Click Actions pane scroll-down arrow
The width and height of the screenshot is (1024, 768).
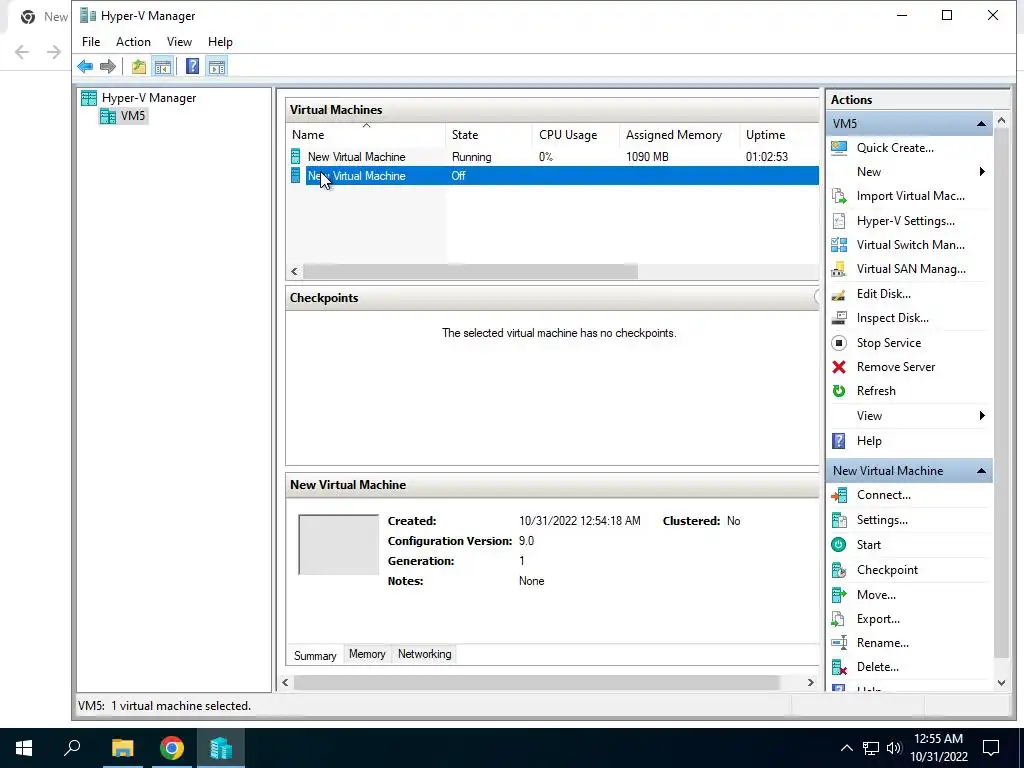[1001, 683]
